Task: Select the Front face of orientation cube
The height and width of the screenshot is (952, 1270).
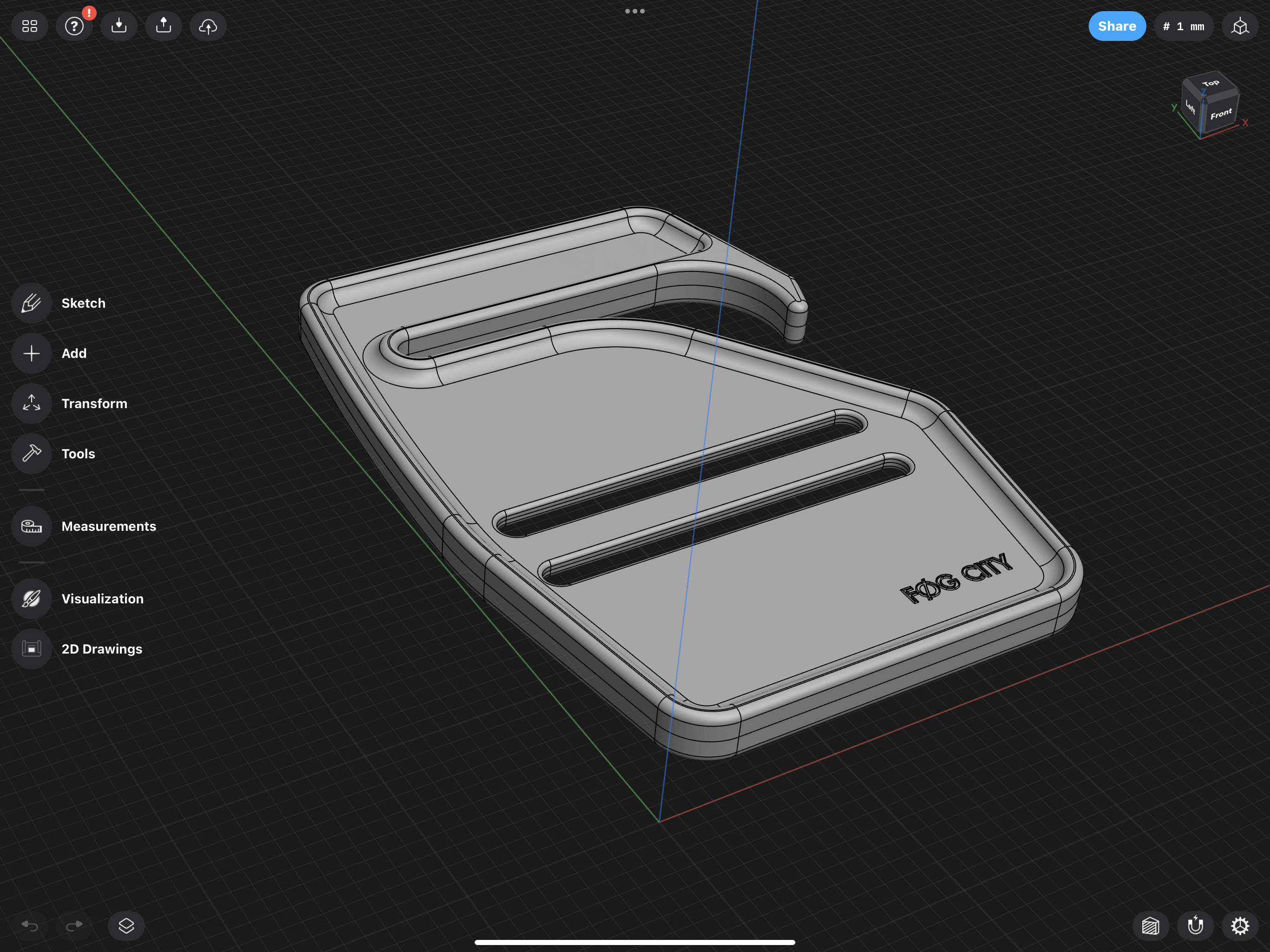Action: 1221,114
